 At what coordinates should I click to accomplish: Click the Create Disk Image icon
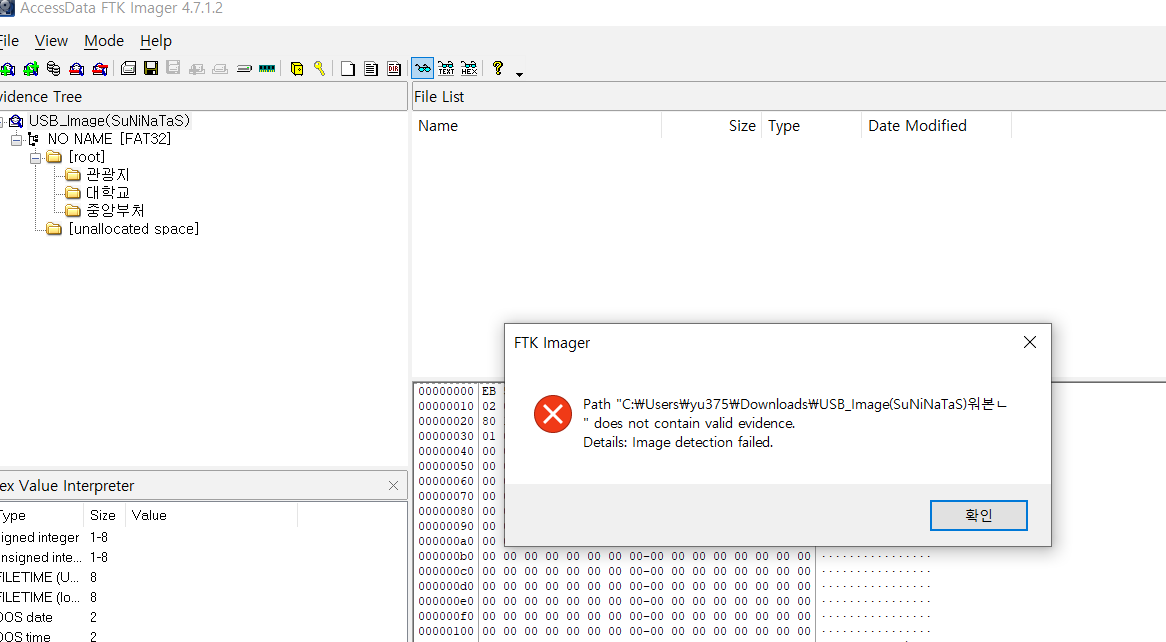click(128, 68)
